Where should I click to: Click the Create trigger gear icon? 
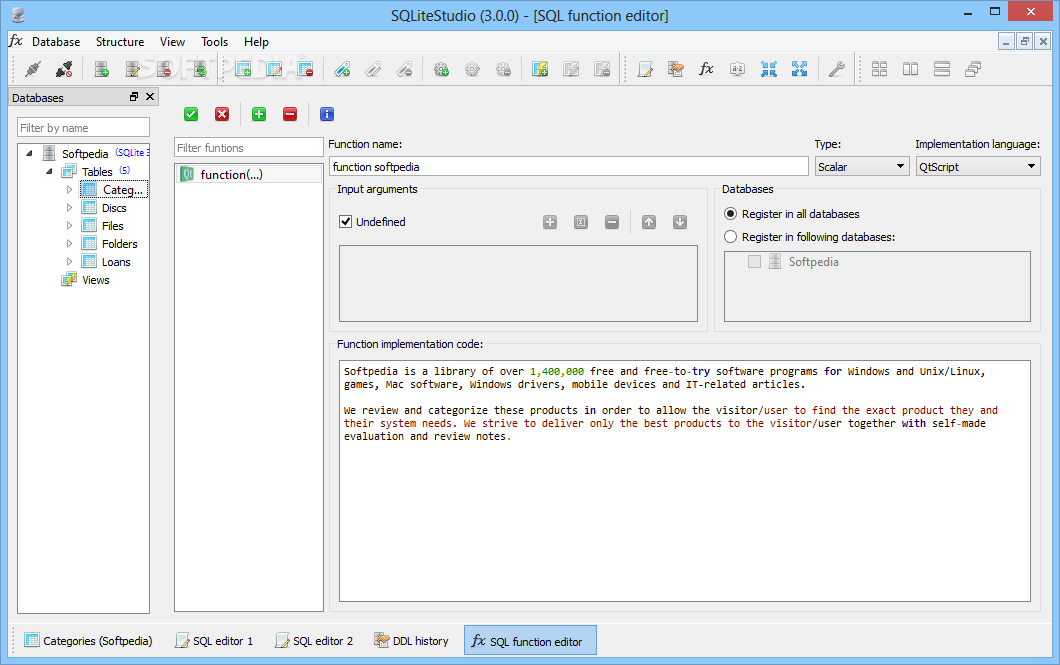point(441,69)
